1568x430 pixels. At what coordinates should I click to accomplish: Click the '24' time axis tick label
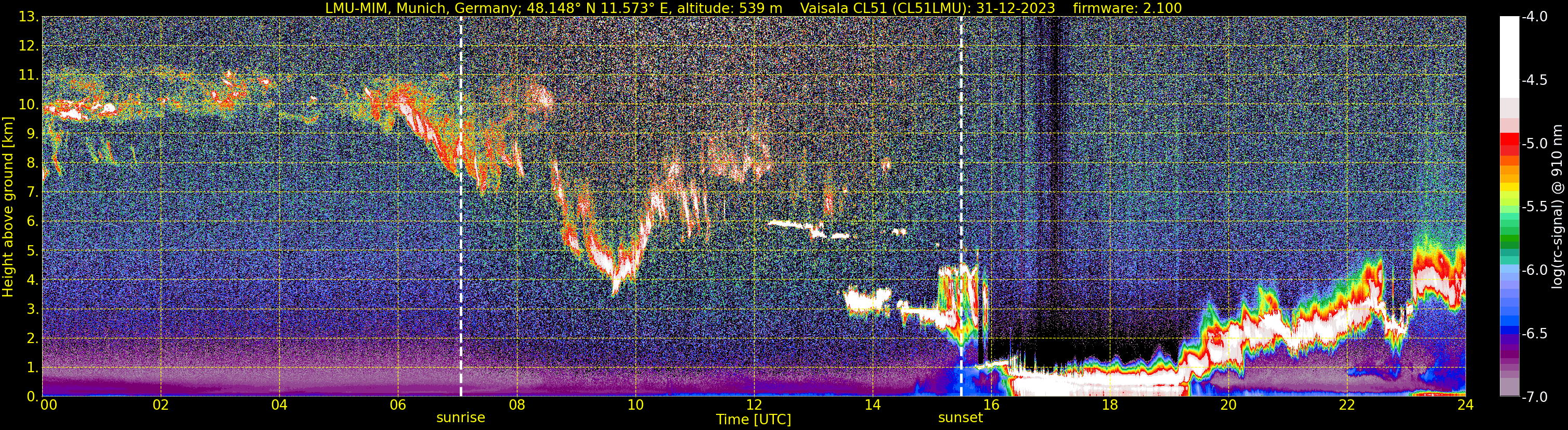pos(1466,406)
